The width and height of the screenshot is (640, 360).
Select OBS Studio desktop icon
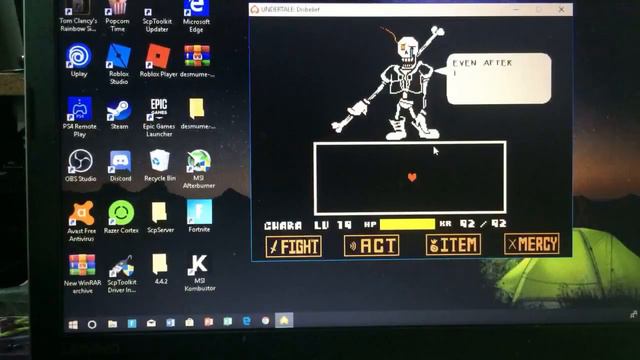(x=80, y=165)
